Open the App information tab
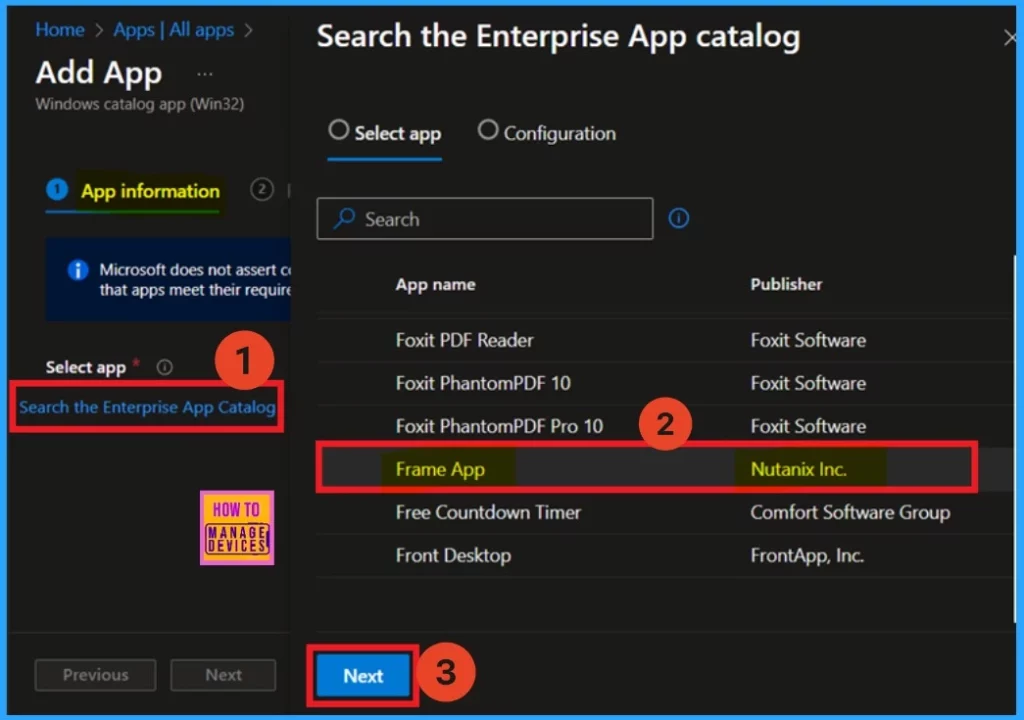Viewport: 1024px width, 720px height. [x=150, y=191]
